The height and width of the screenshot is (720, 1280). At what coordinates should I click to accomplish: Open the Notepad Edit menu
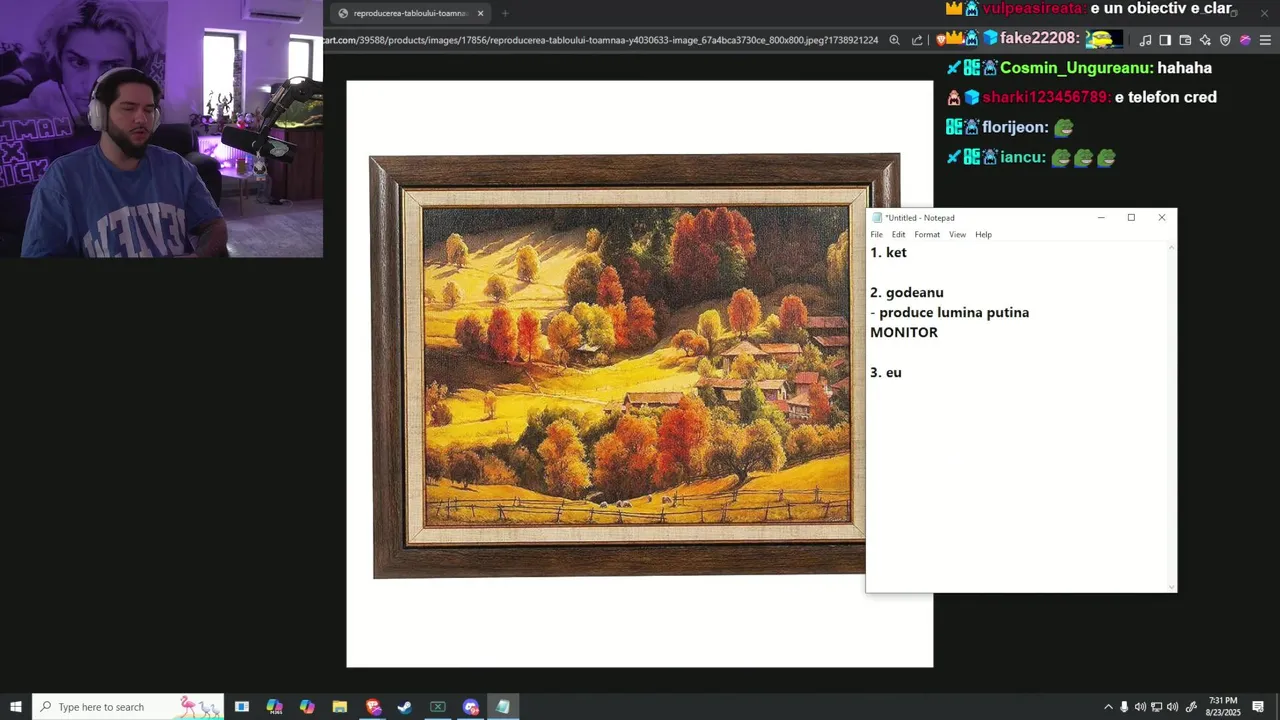[898, 234]
